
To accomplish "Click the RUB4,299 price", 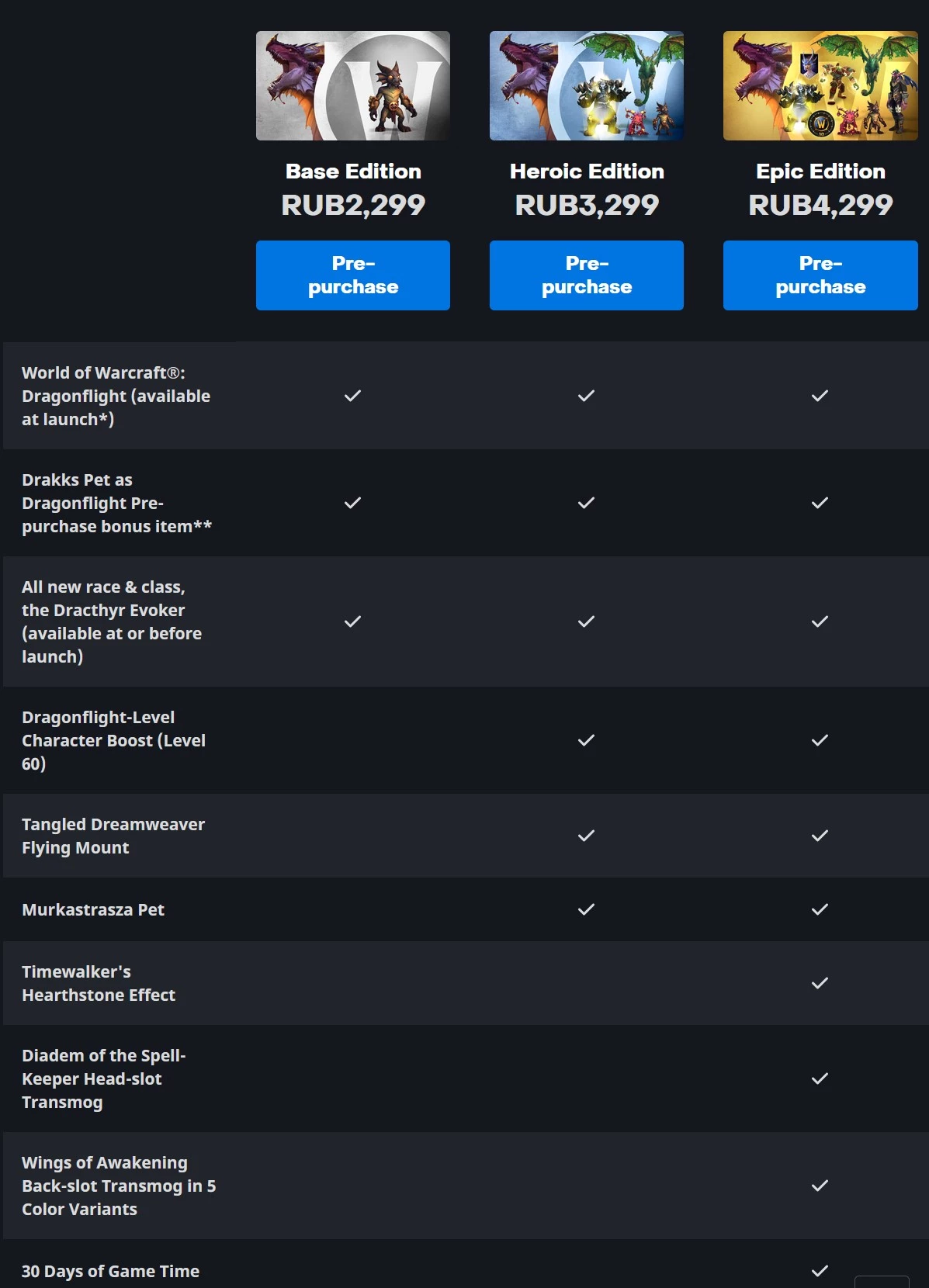I will [x=820, y=205].
